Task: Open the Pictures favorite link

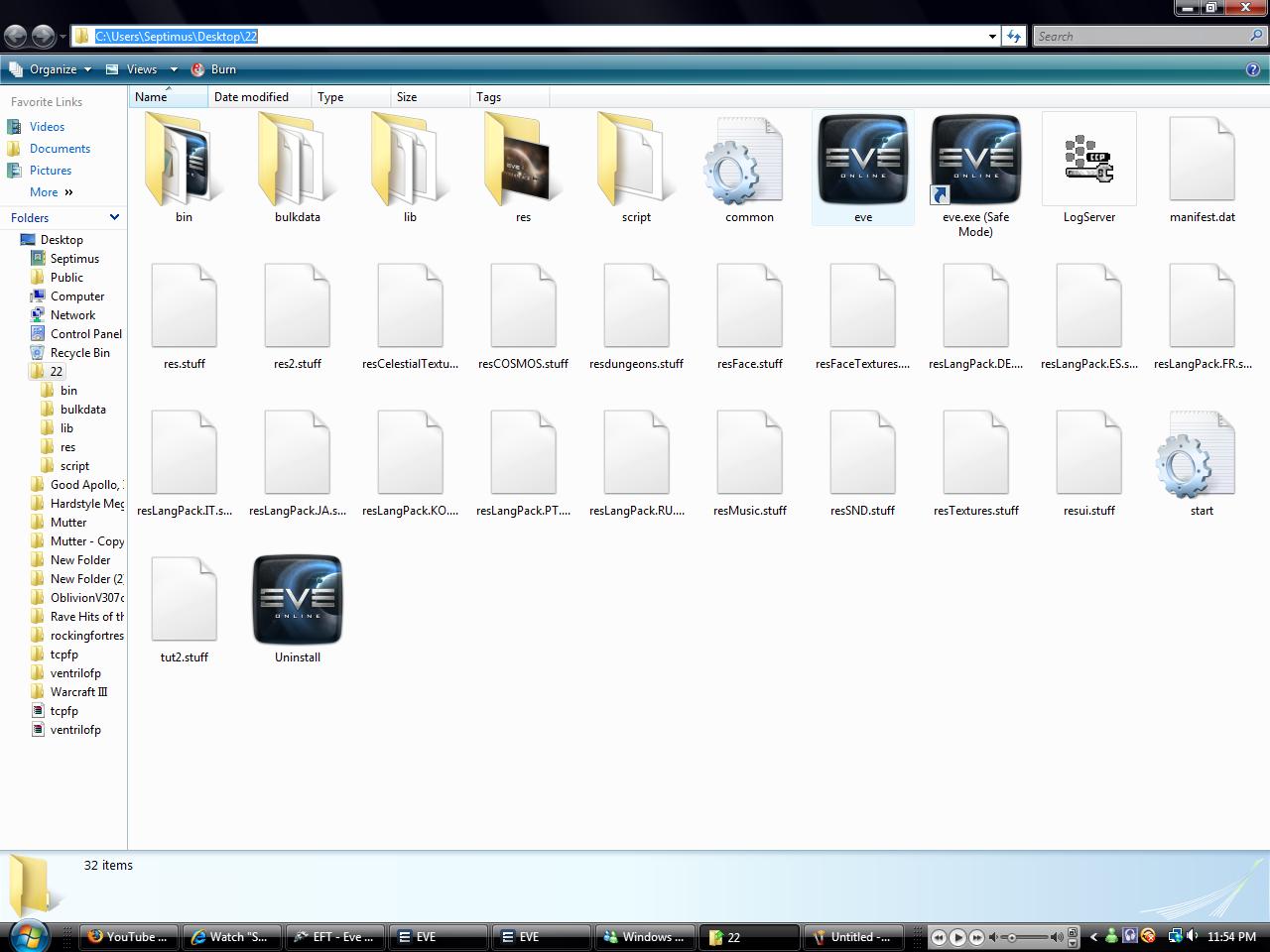Action: 50,171
